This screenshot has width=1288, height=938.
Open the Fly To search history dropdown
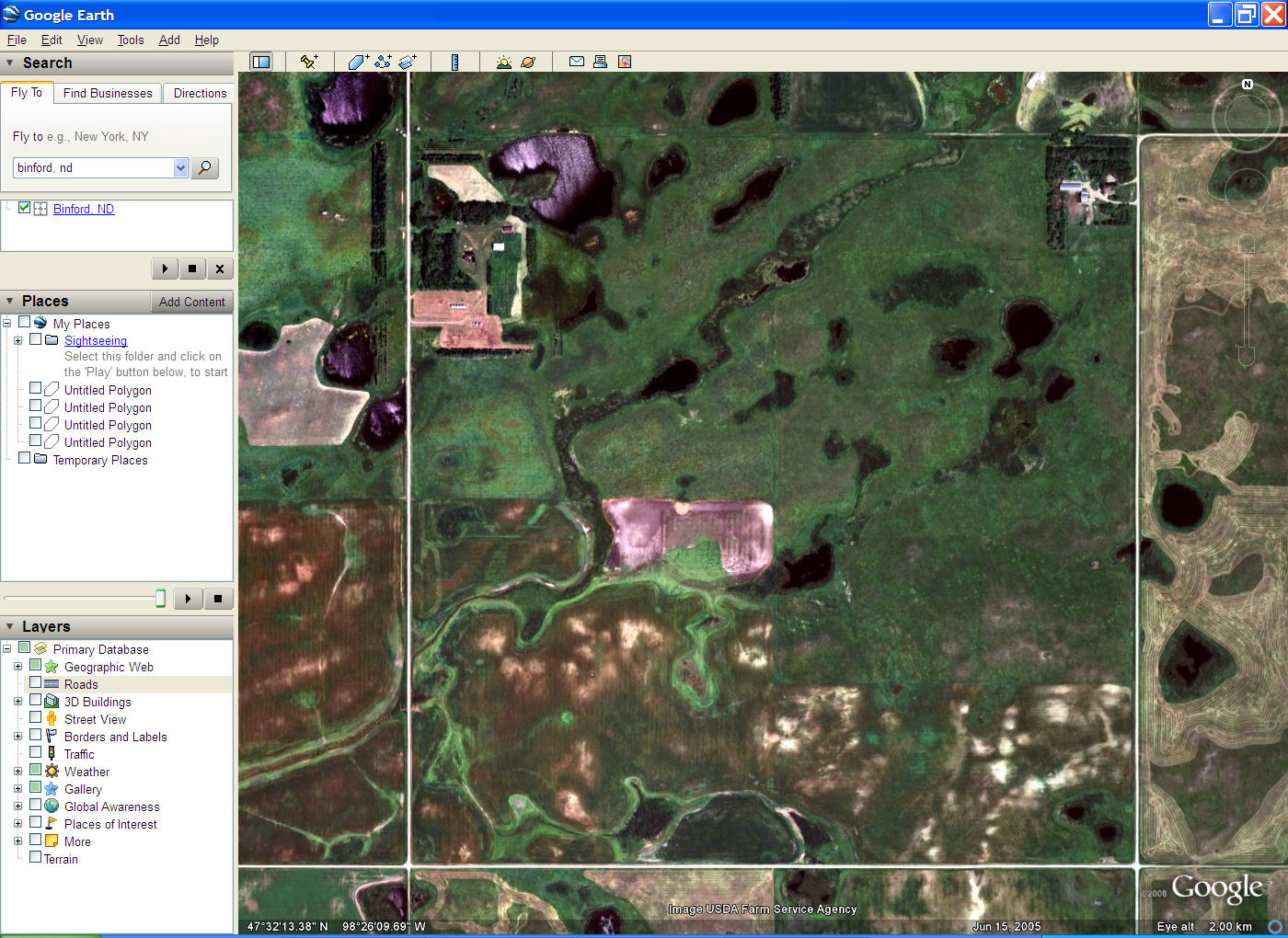tap(180, 167)
